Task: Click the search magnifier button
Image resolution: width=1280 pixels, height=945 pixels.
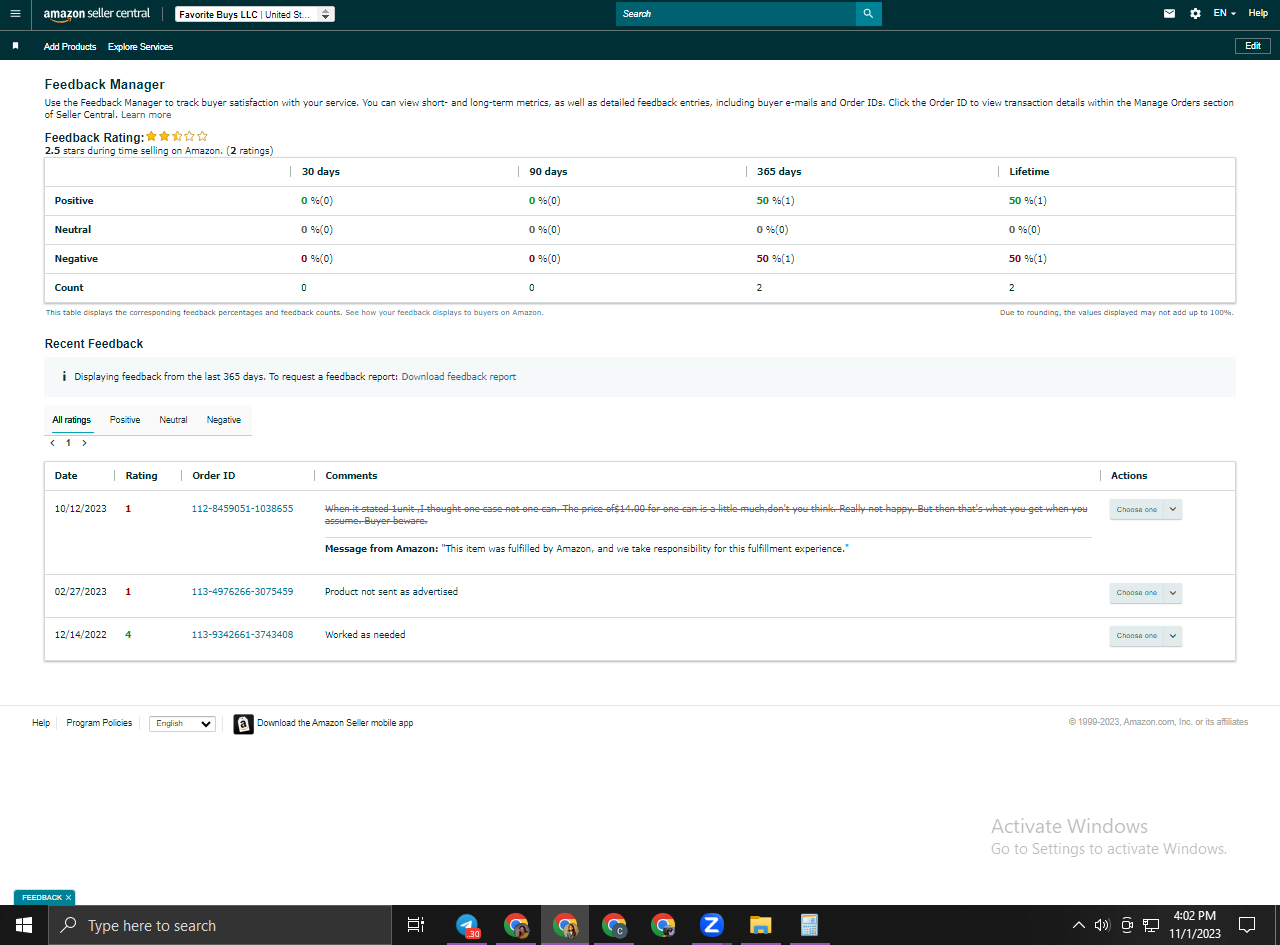Action: tap(868, 14)
